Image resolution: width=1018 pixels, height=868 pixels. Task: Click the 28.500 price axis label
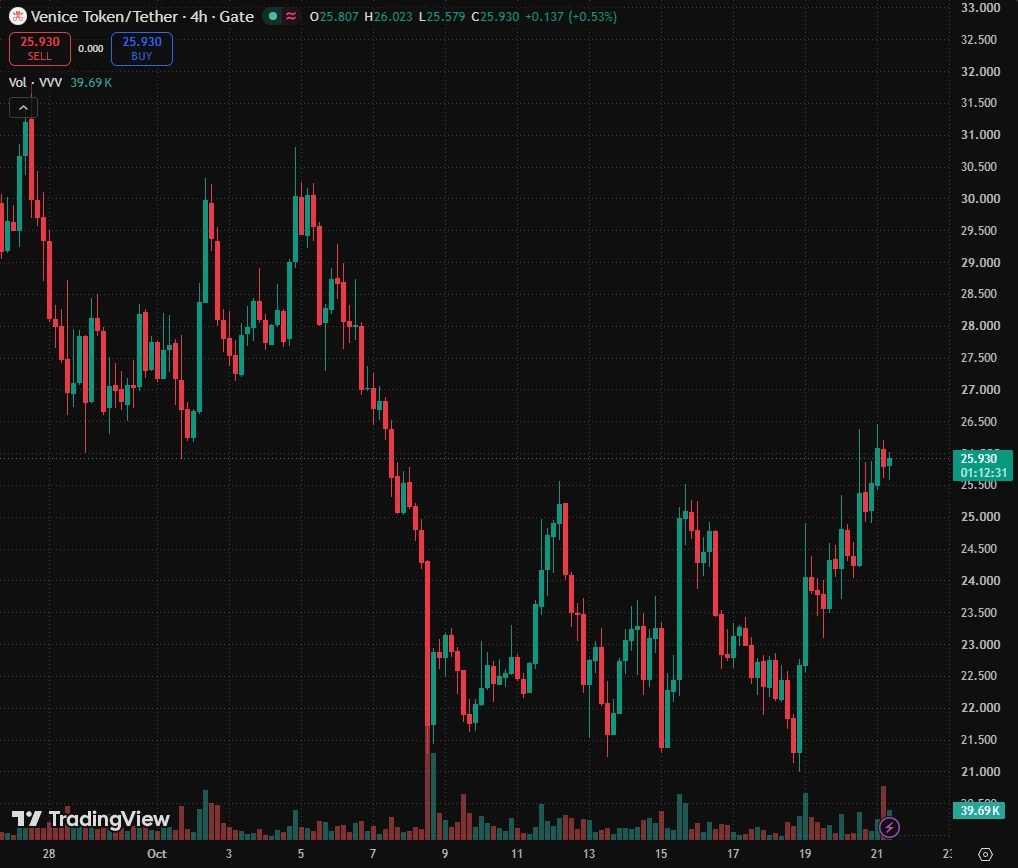(x=980, y=293)
